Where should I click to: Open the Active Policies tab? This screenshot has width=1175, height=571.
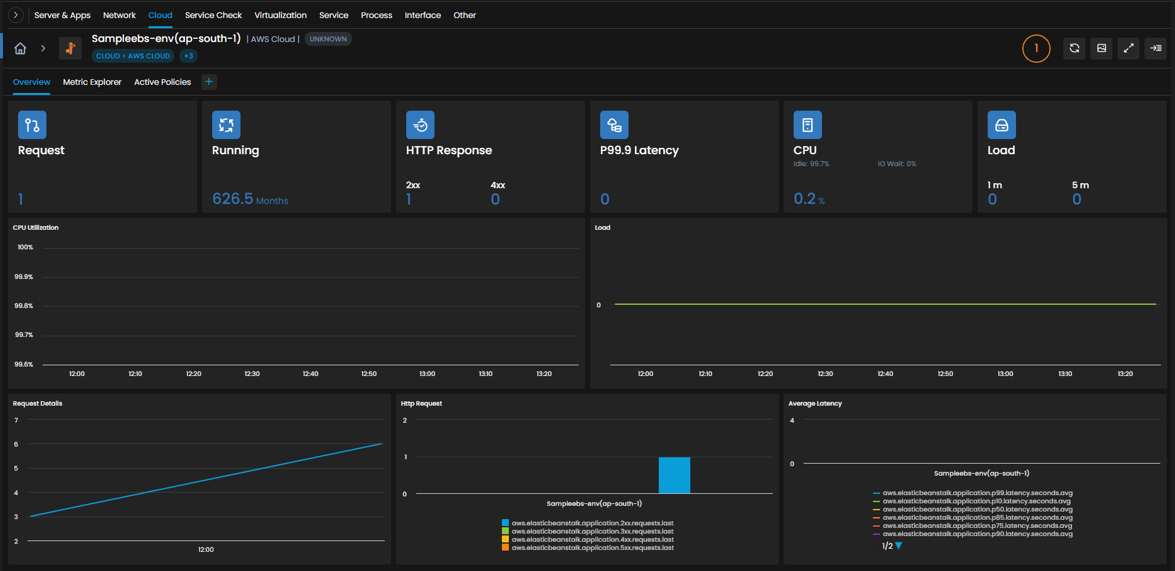click(x=163, y=82)
